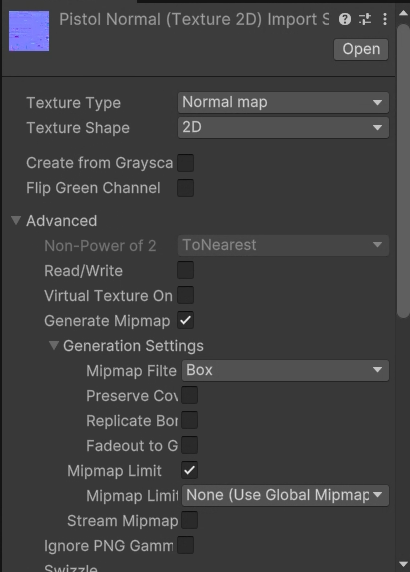
Task: Collapse the Generation Settings foldout
Action: coord(54,345)
